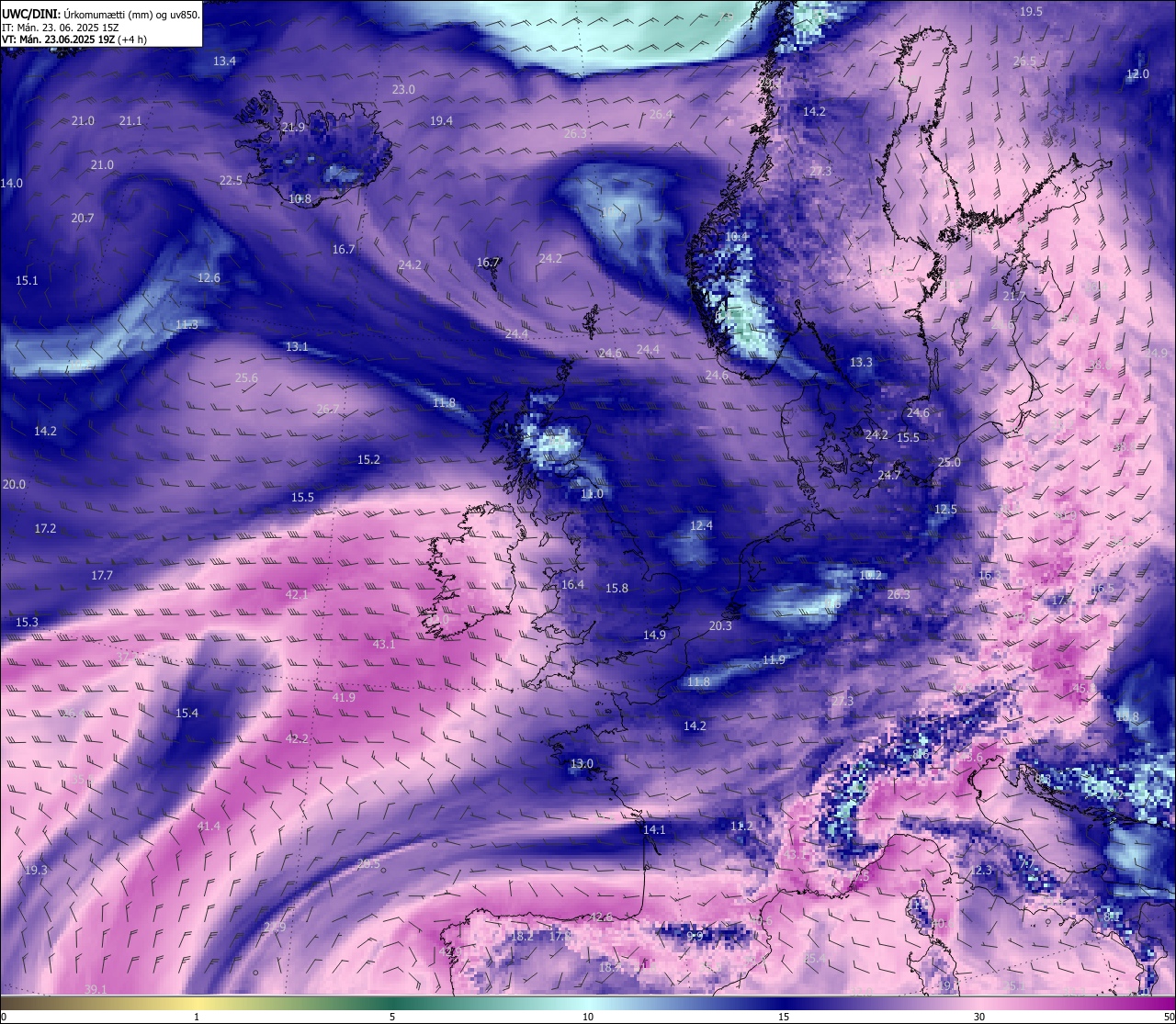Click the 18.2 value over Spain
This screenshot has width=1176, height=1024.
point(523,936)
